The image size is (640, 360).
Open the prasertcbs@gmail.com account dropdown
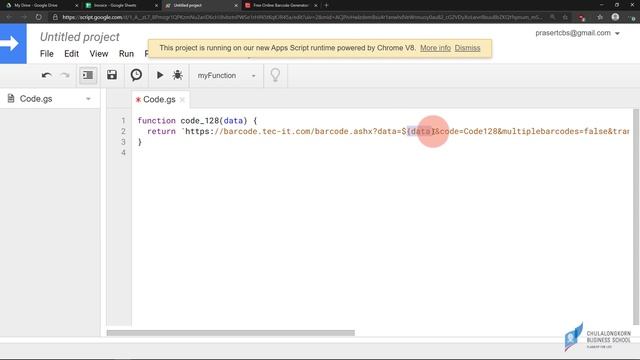[577, 33]
